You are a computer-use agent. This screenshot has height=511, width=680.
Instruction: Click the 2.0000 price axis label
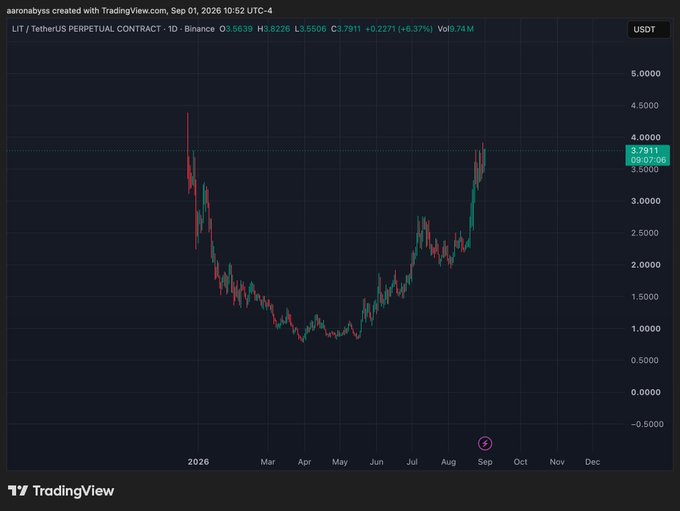point(646,265)
